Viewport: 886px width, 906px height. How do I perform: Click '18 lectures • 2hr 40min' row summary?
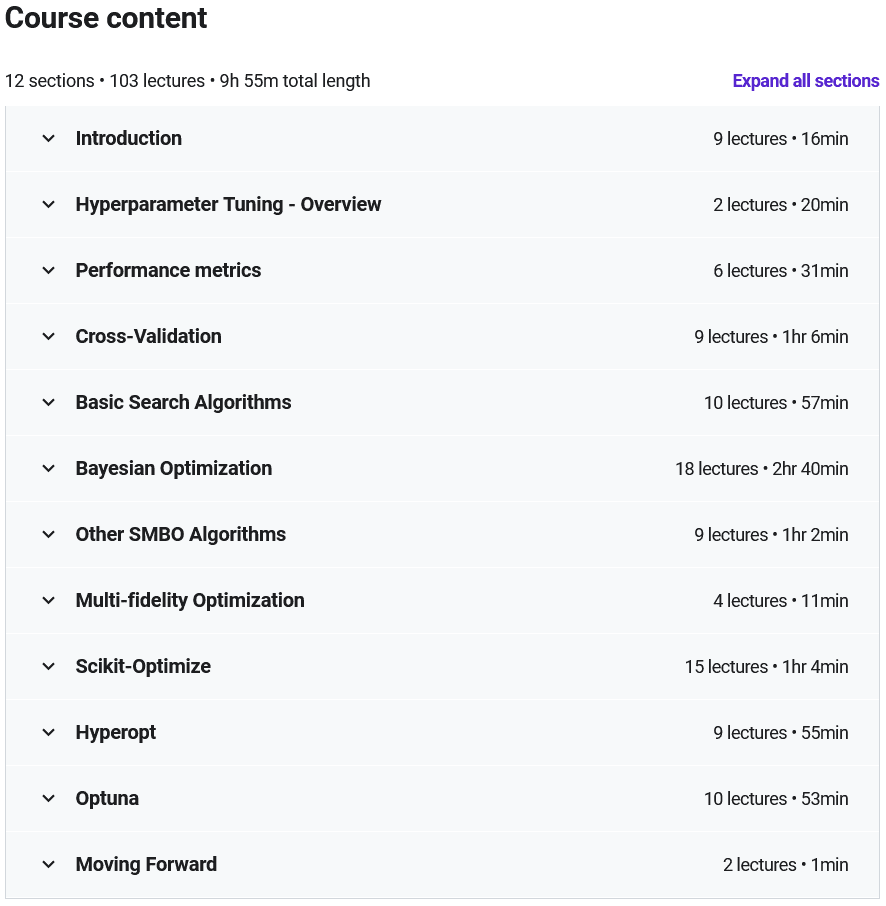pos(762,469)
